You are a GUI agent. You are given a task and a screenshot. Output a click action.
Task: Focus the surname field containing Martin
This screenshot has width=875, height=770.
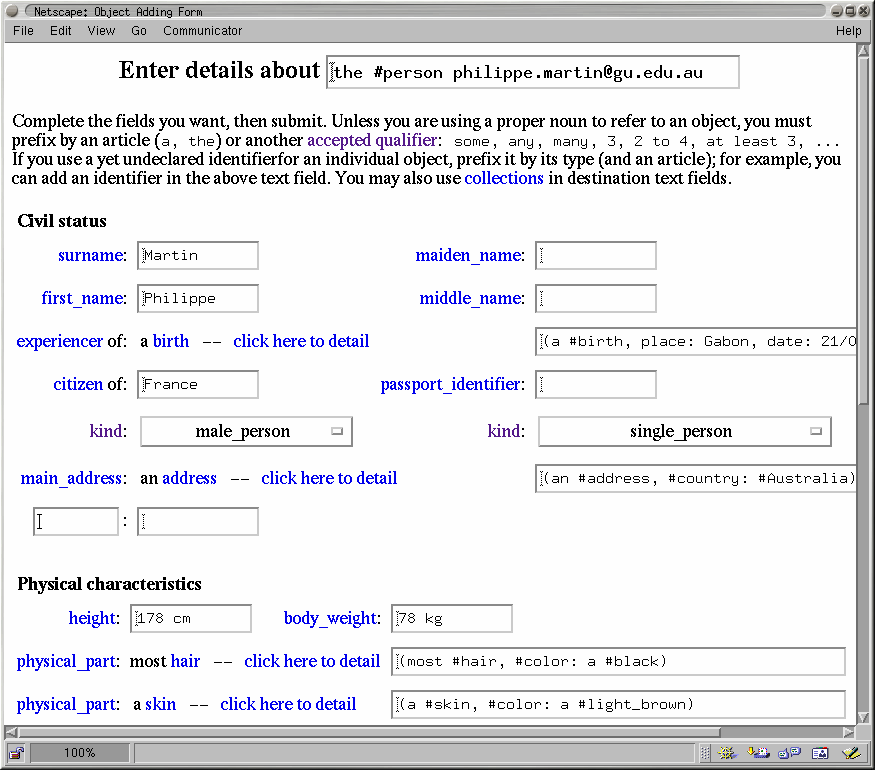coord(198,255)
